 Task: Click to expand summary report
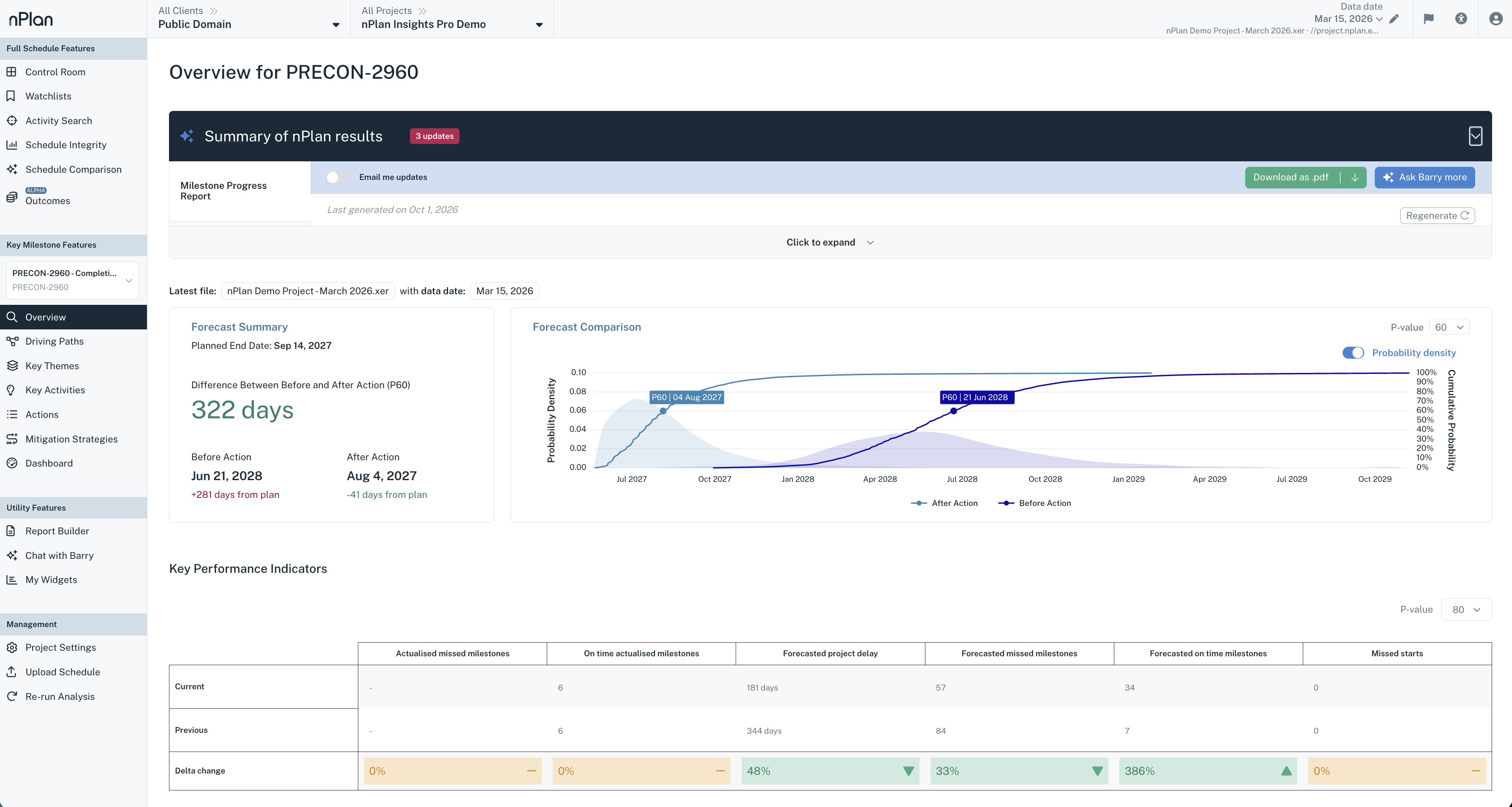click(830, 242)
